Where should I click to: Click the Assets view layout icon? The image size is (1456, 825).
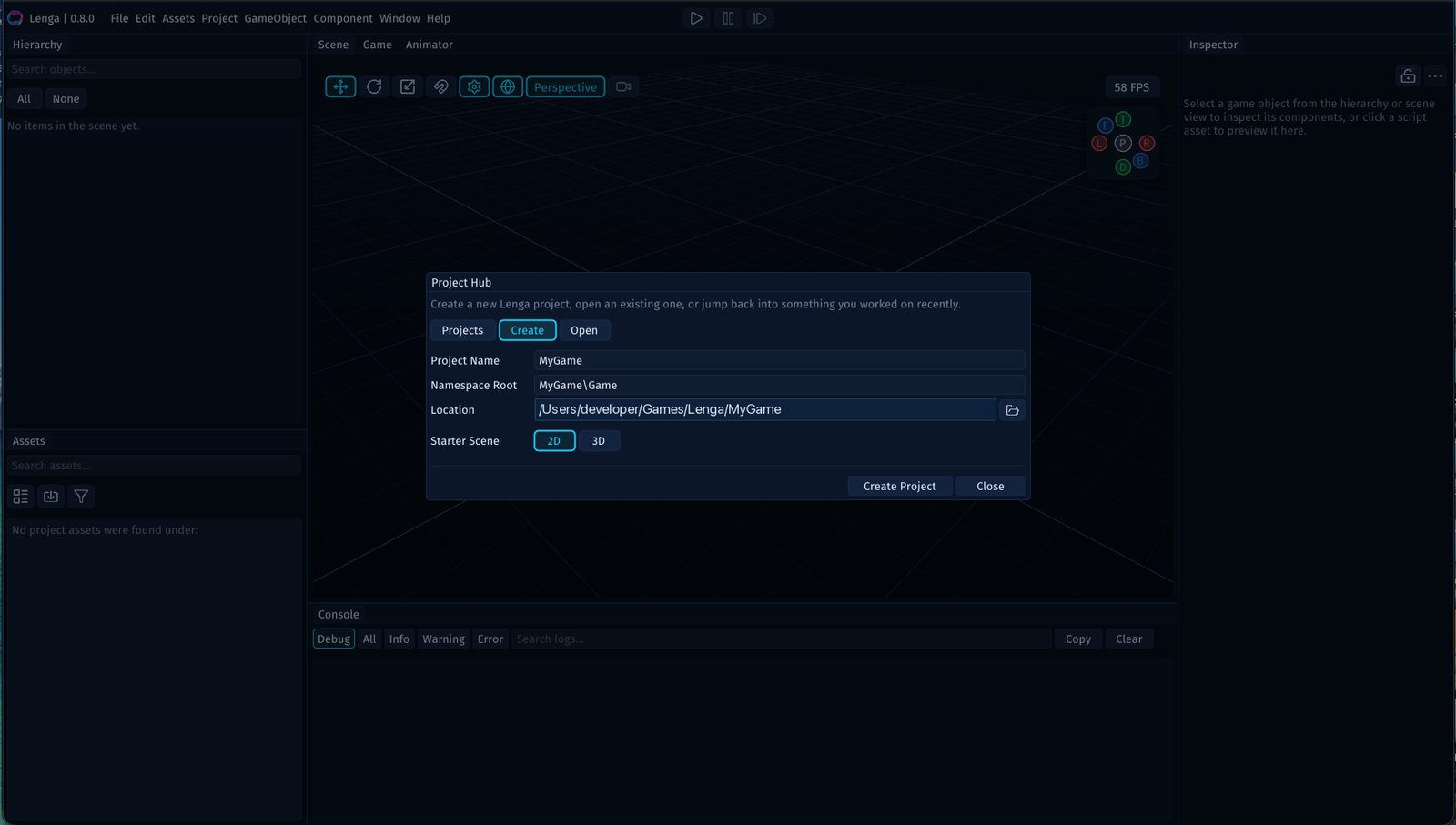point(21,497)
